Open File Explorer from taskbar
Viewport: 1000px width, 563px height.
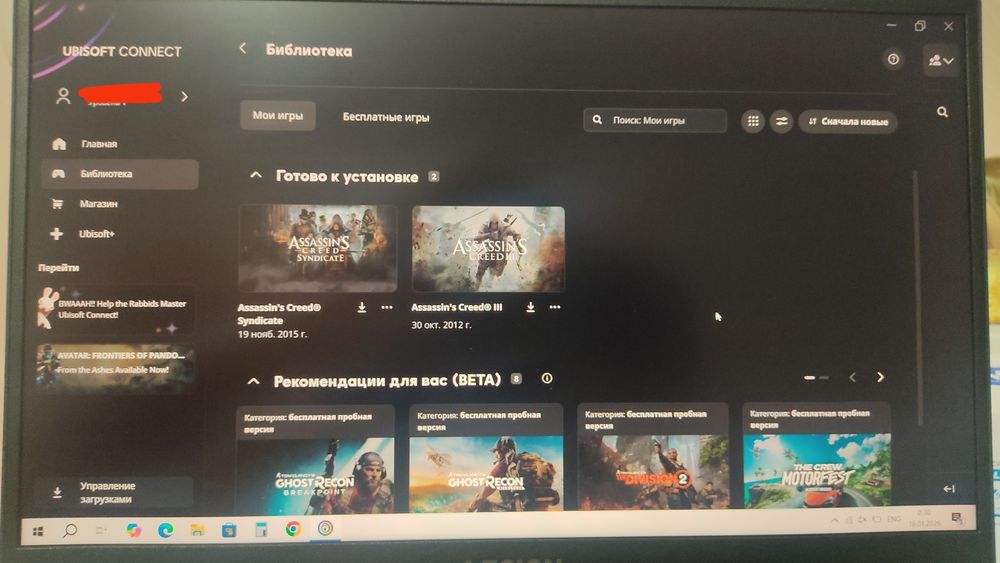coord(198,530)
